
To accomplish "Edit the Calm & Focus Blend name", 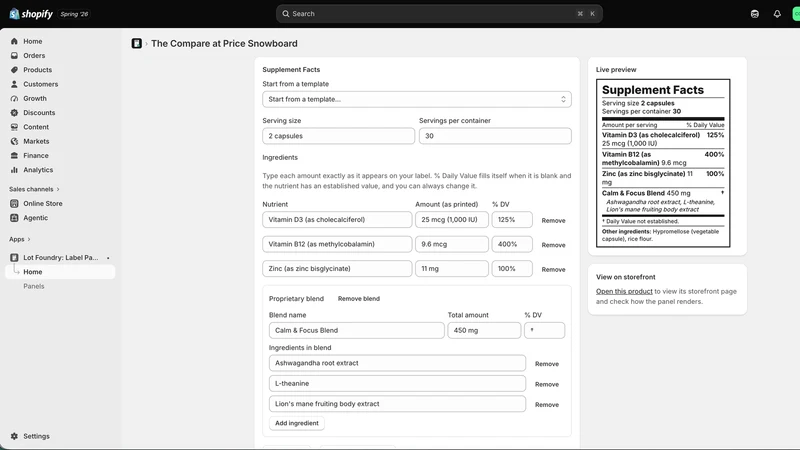I will pos(357,331).
